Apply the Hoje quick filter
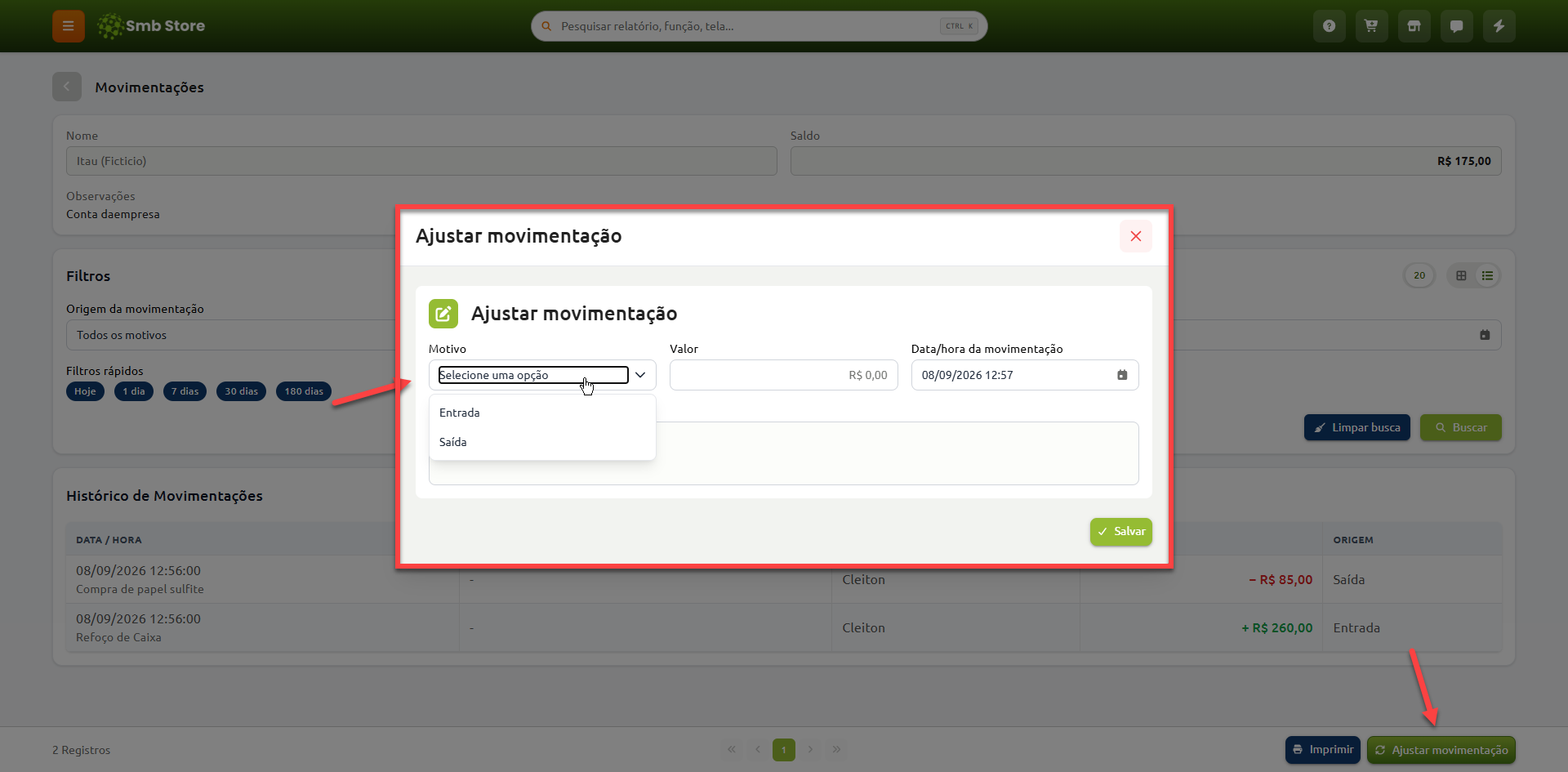Viewport: 1568px width, 772px height. 85,391
